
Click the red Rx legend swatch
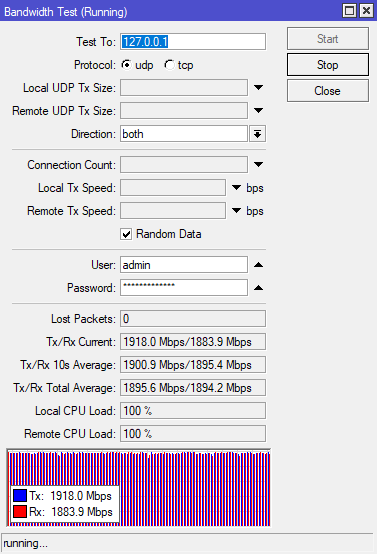pos(20,512)
